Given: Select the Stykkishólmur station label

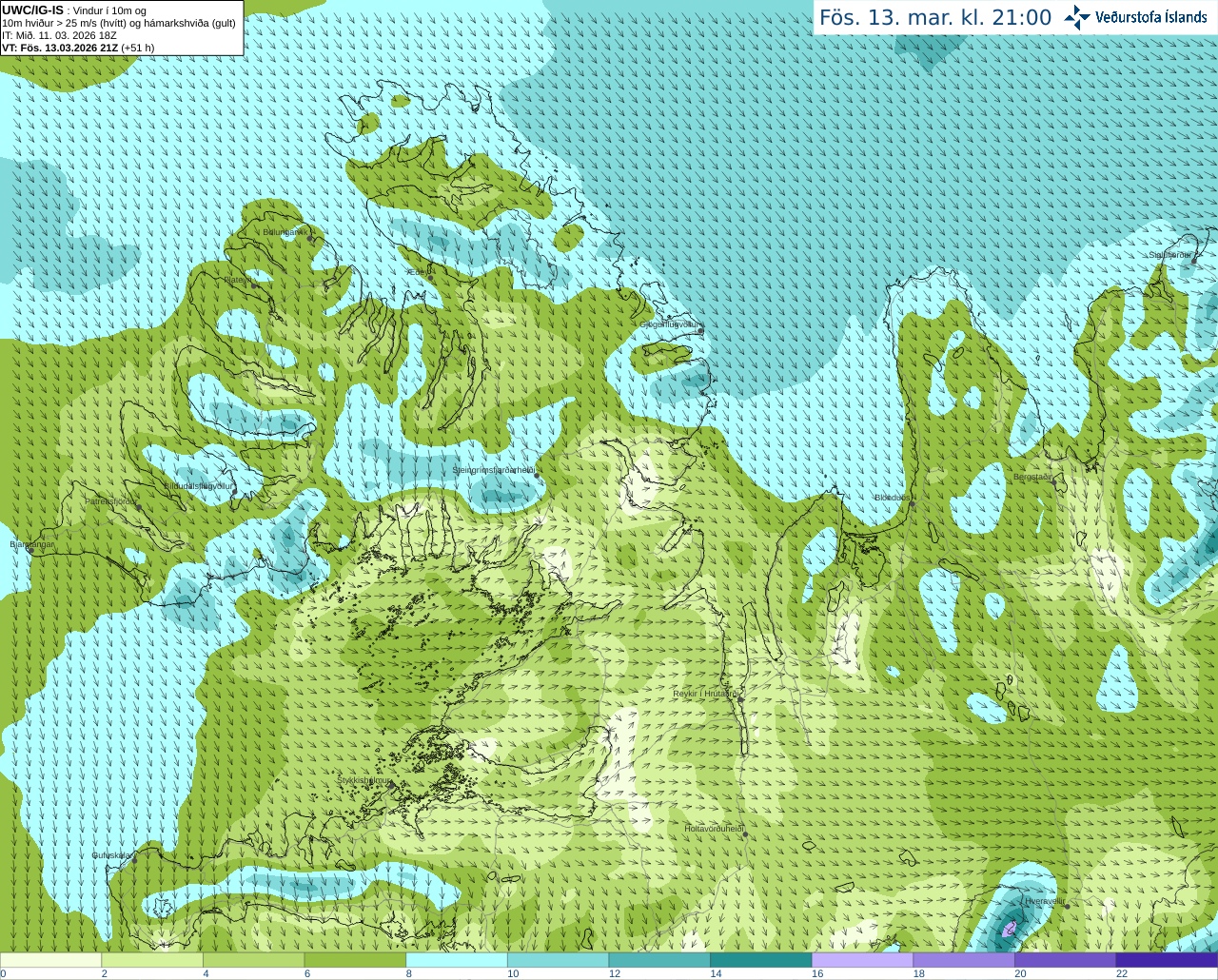Looking at the screenshot, I should point(363,780).
